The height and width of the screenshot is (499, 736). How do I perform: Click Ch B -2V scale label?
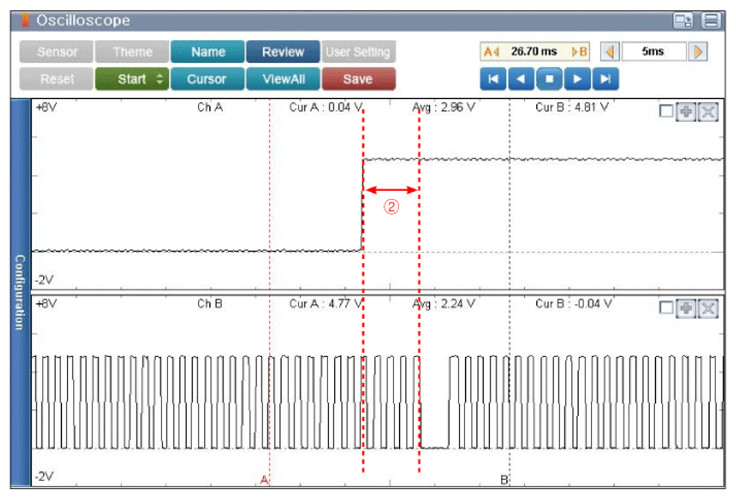[45, 476]
